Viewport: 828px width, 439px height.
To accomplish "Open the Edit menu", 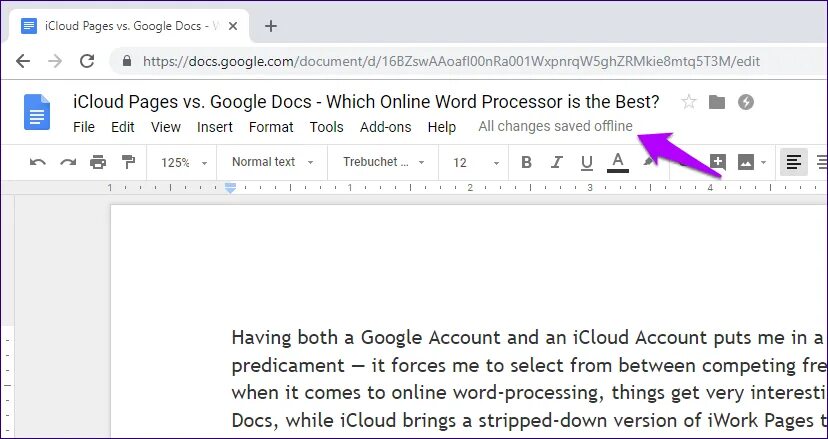I will tap(123, 127).
